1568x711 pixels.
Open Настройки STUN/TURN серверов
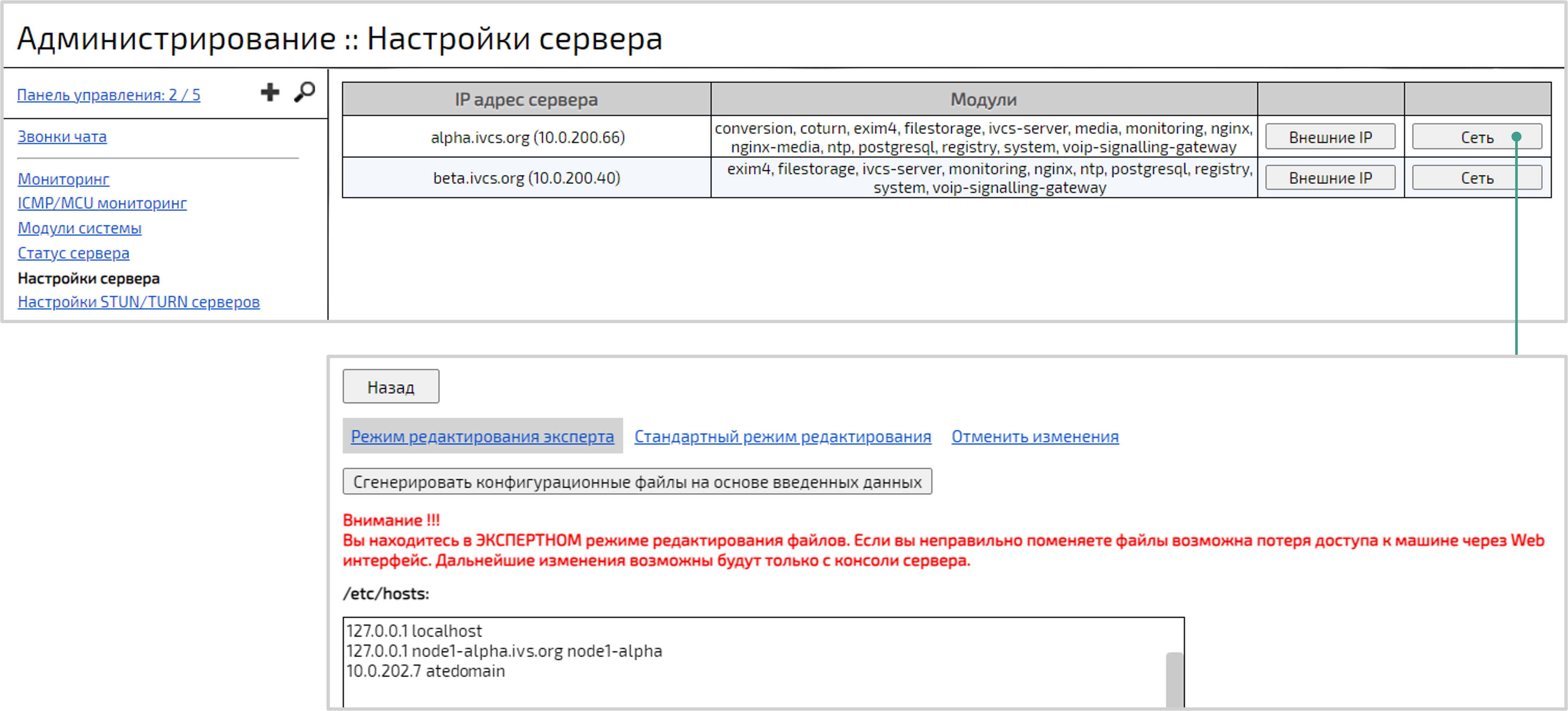(139, 302)
